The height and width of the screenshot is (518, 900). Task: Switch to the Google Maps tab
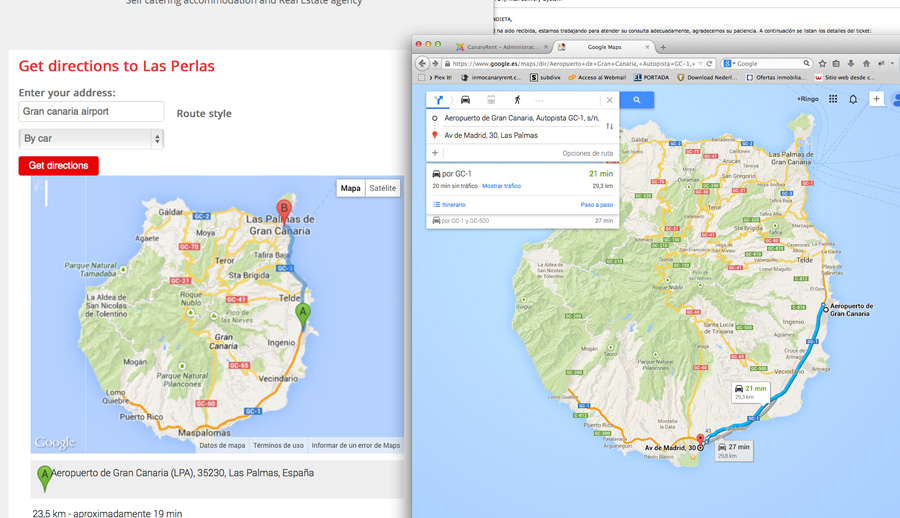604,47
